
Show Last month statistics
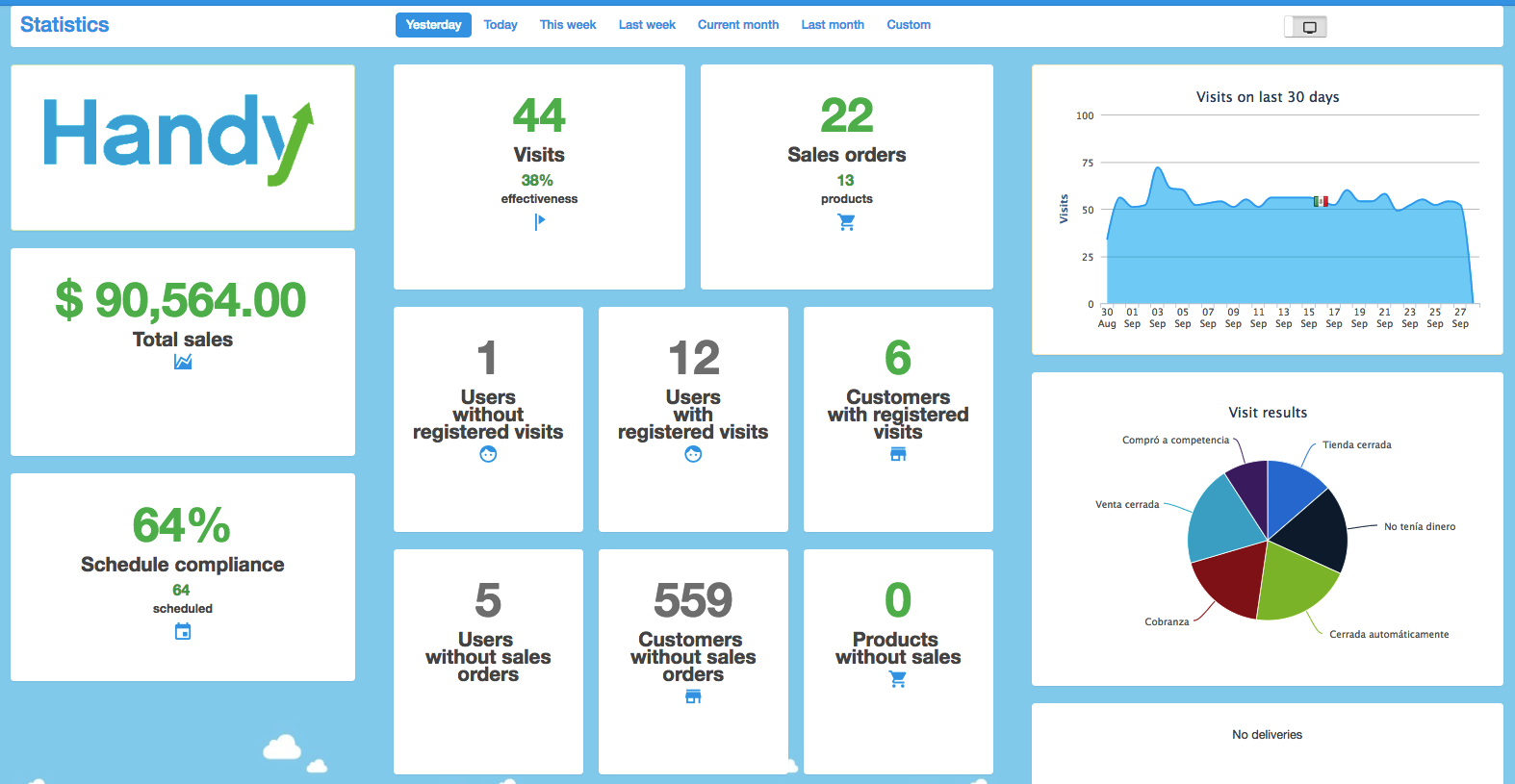click(x=833, y=25)
